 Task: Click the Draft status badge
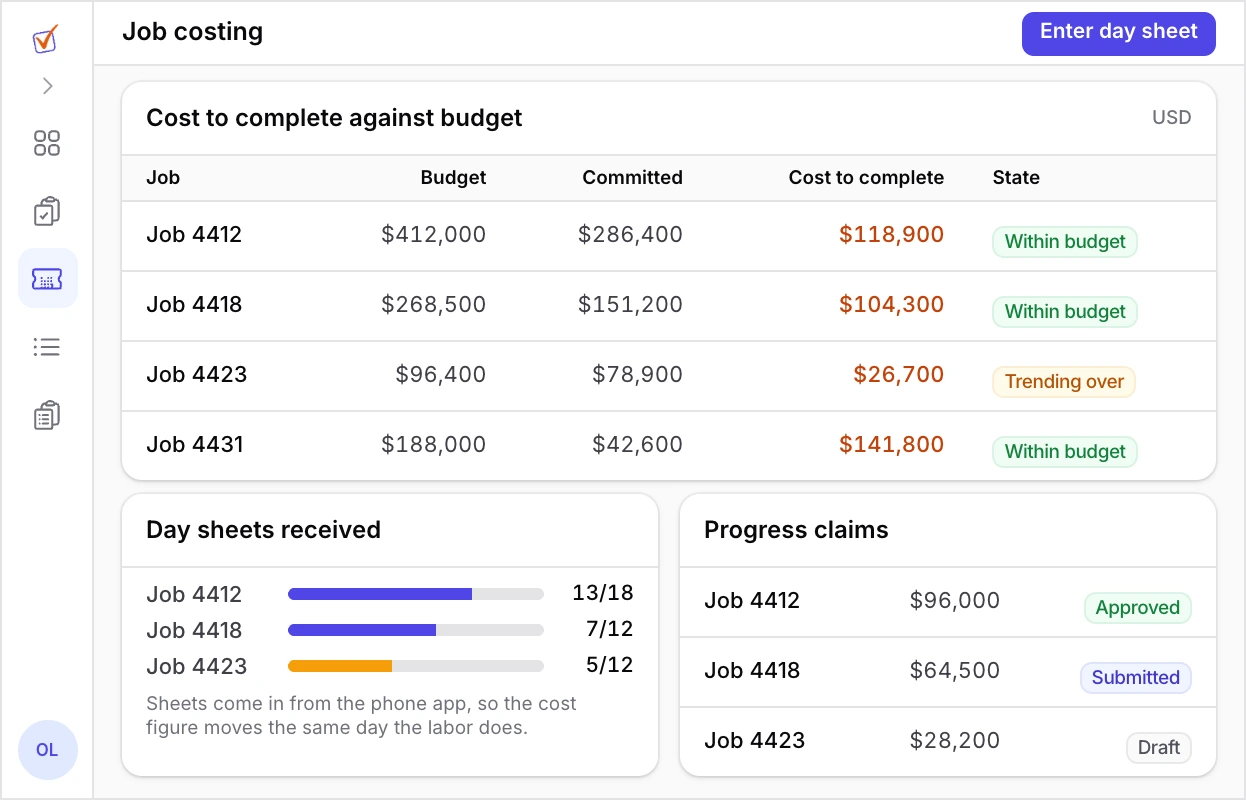1159,748
